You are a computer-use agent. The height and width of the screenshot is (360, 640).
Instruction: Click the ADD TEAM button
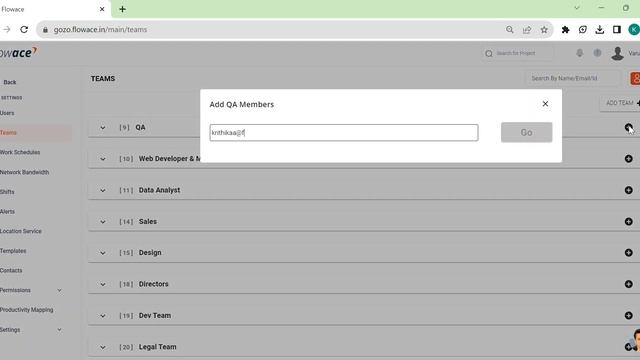620,103
